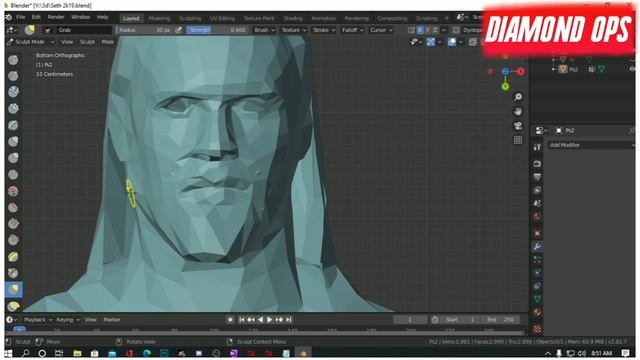The height and width of the screenshot is (360, 640).
Task: Switch perspective/orthographic grid icon
Action: coord(518,140)
